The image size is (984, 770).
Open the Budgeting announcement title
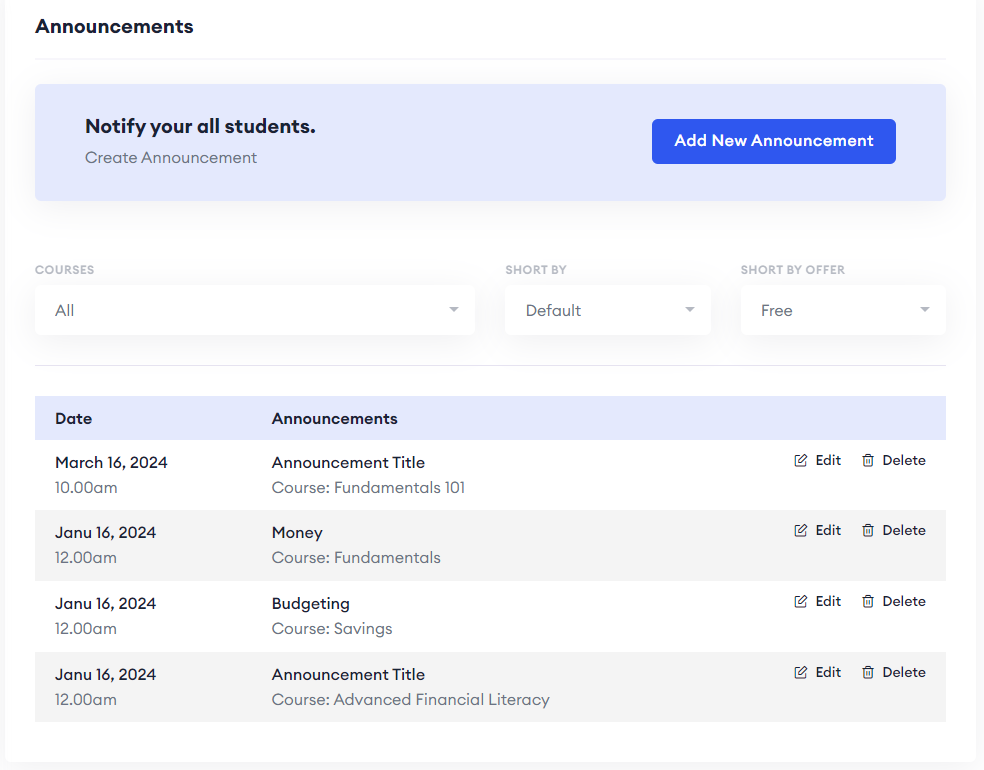pyautogui.click(x=310, y=603)
